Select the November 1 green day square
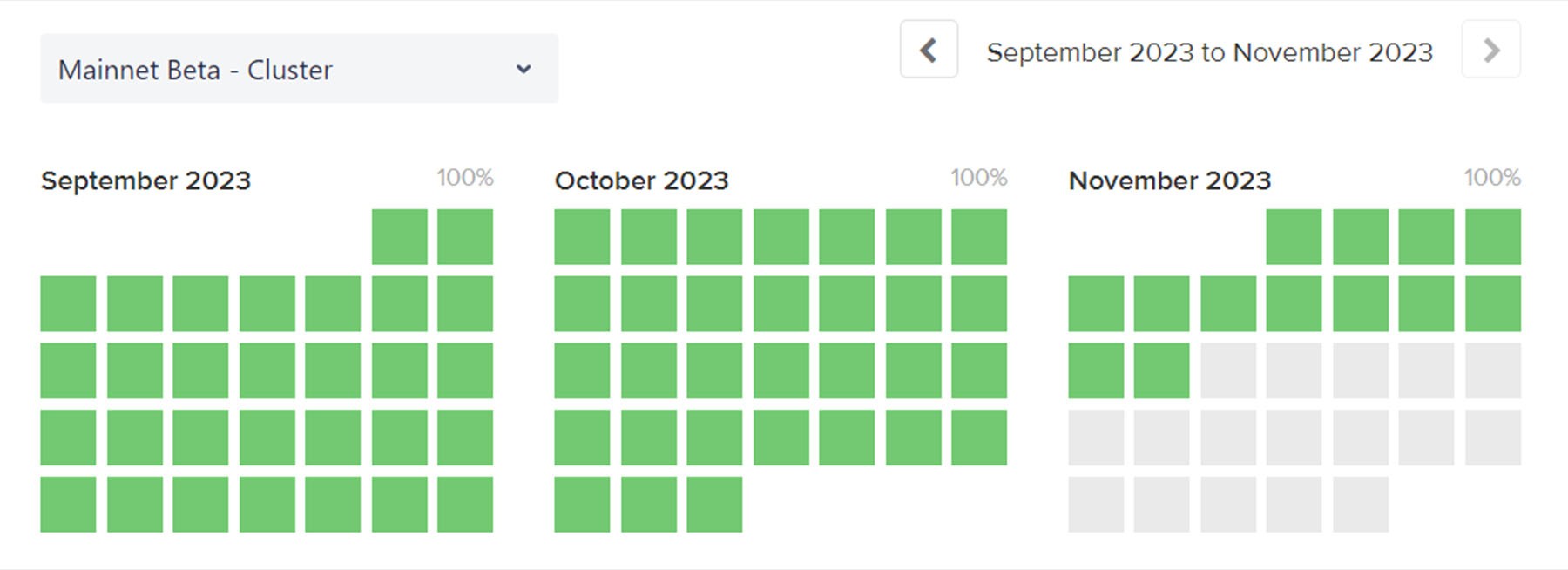The image size is (1568, 570). click(x=1294, y=236)
